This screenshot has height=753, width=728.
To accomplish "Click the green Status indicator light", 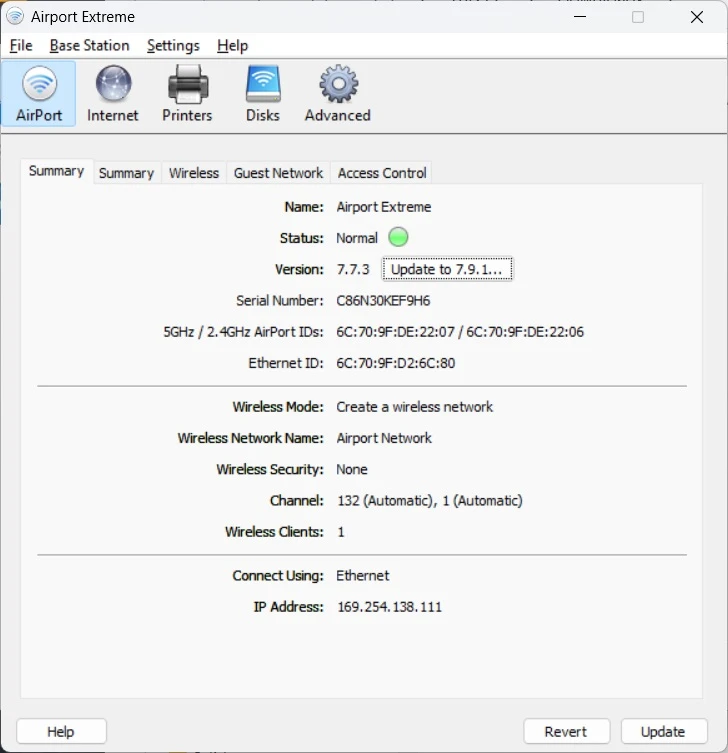I will (398, 238).
